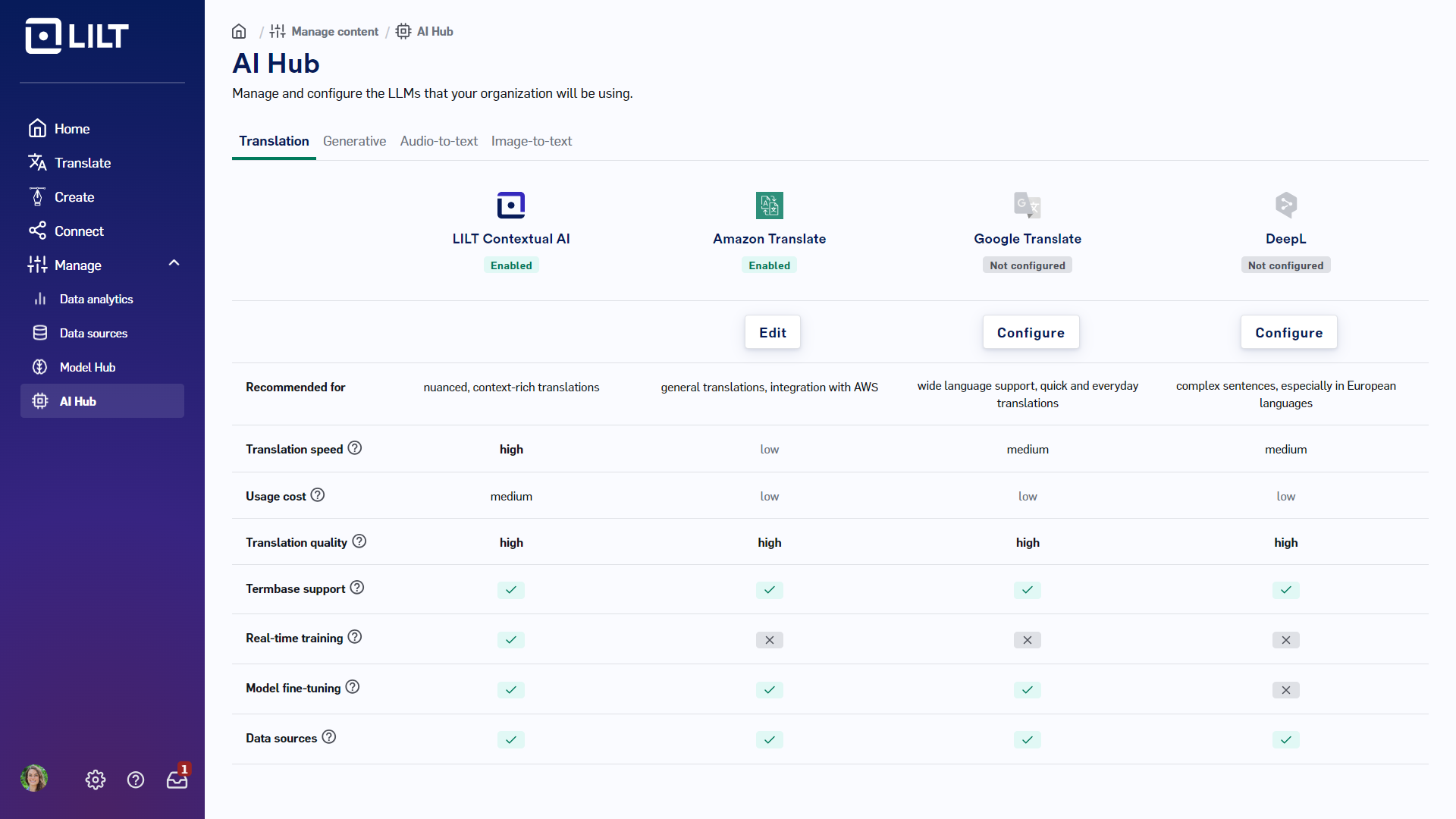Click LILT Termbase support checkmark
Screen dimensions: 1456x819
pyautogui.click(x=511, y=590)
